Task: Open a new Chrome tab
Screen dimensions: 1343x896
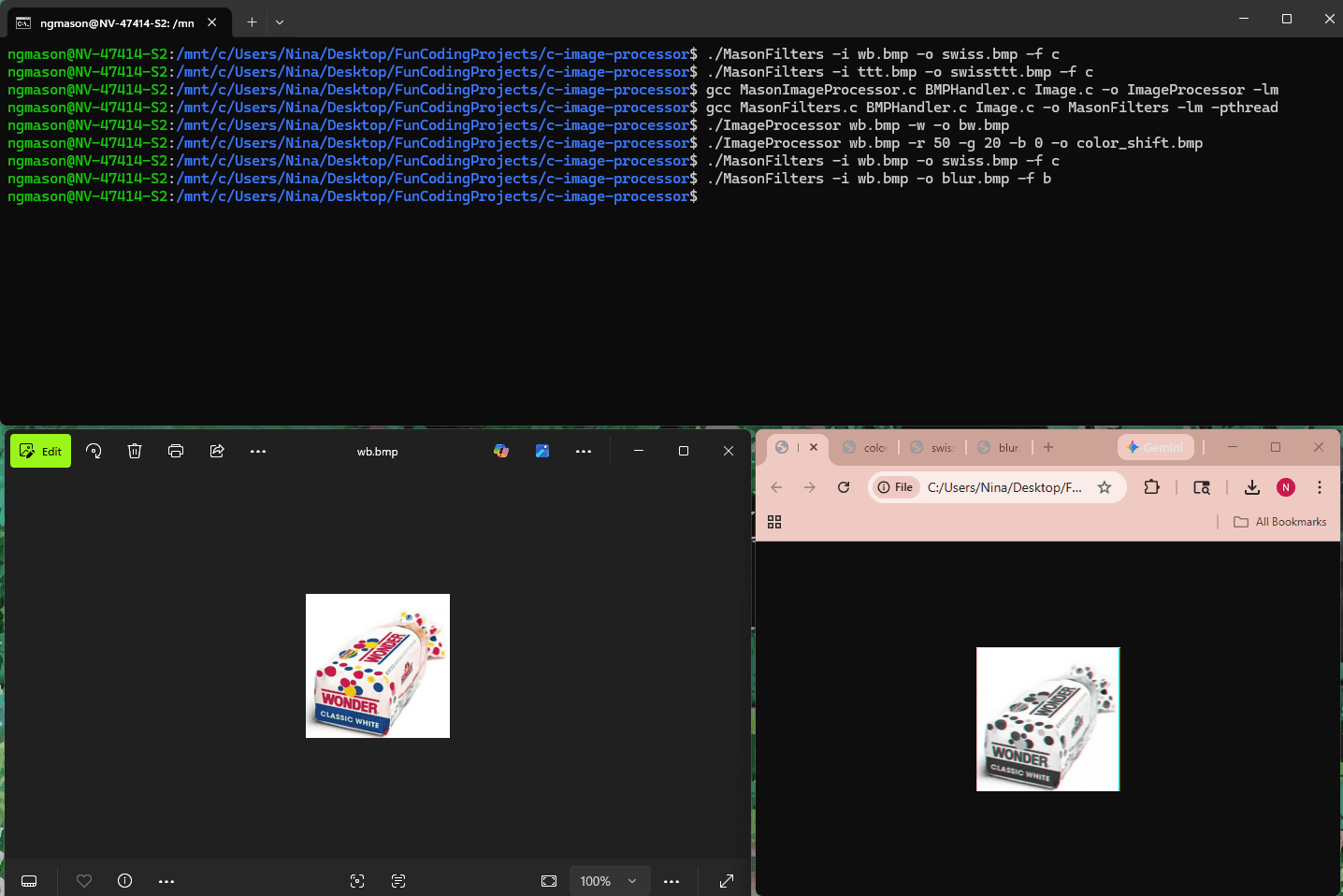Action: pos(1048,447)
